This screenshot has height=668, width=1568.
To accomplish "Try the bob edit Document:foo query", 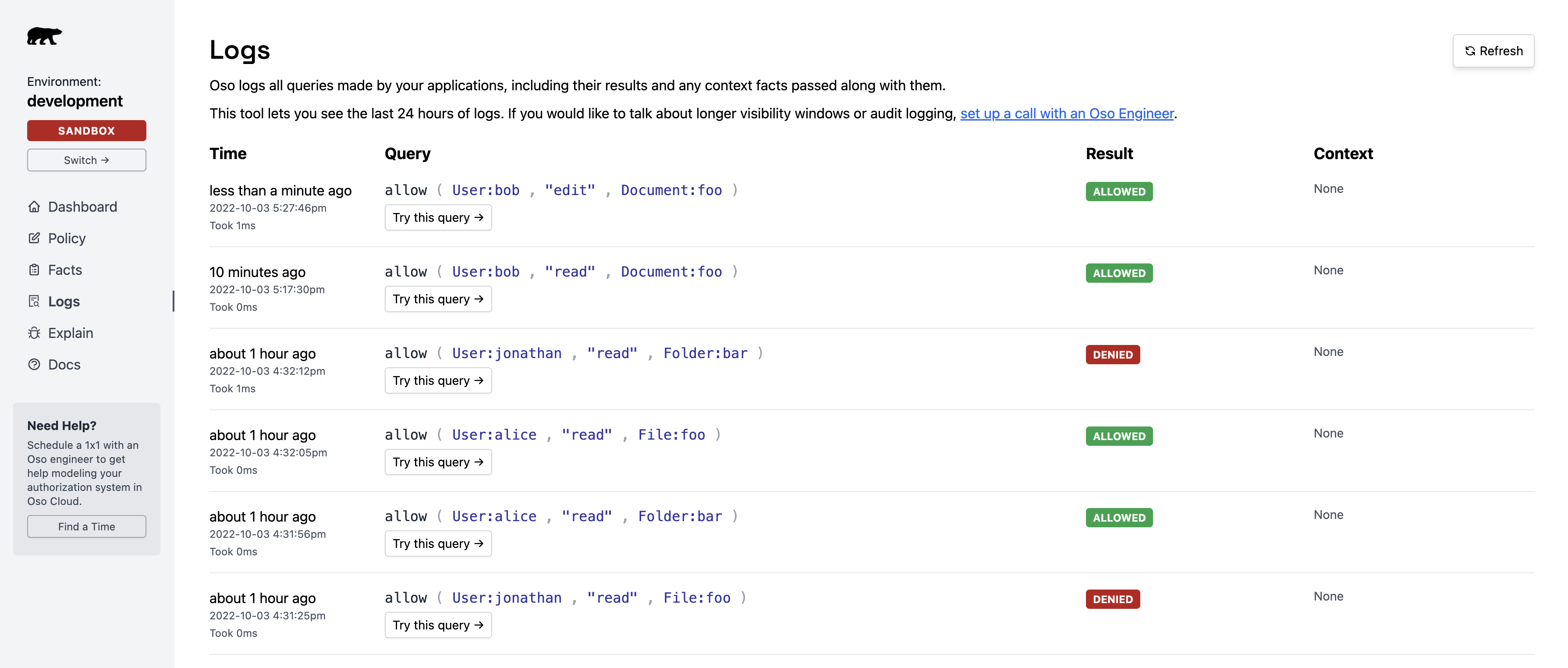I will tap(438, 217).
